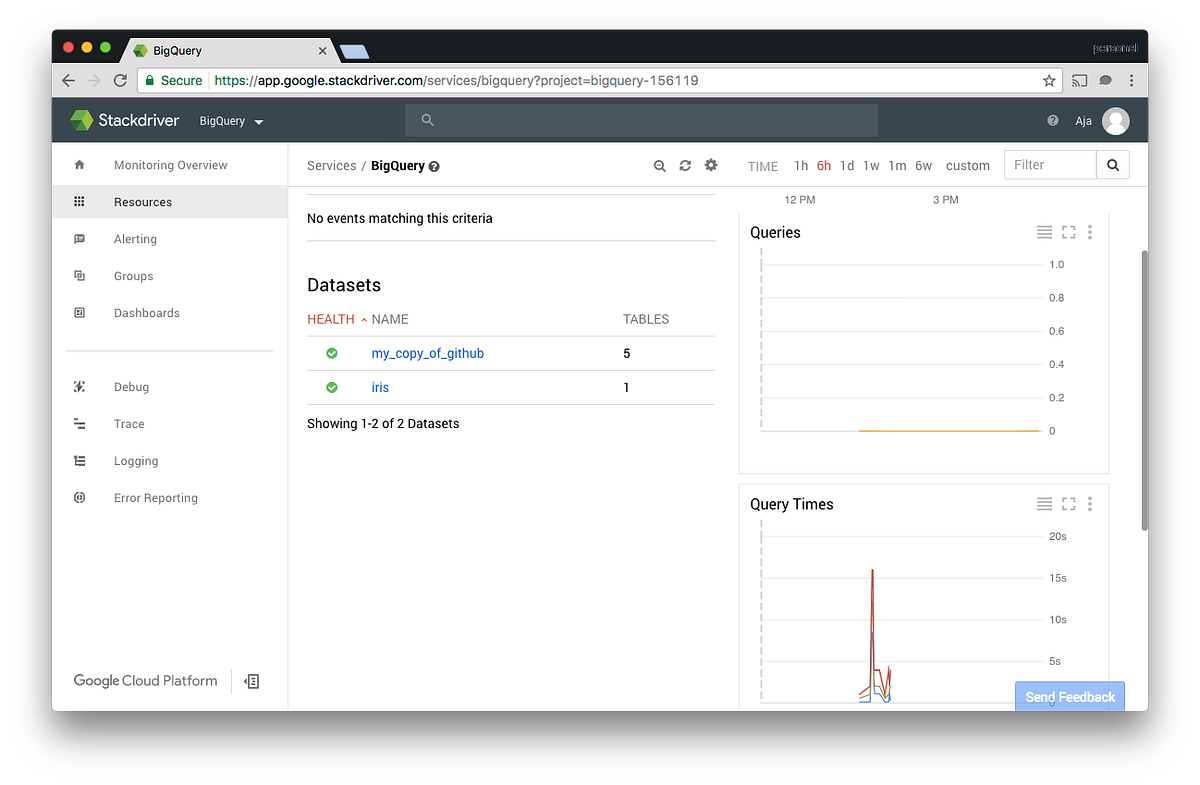
Task: Enable the custom time range
Action: (x=967, y=166)
